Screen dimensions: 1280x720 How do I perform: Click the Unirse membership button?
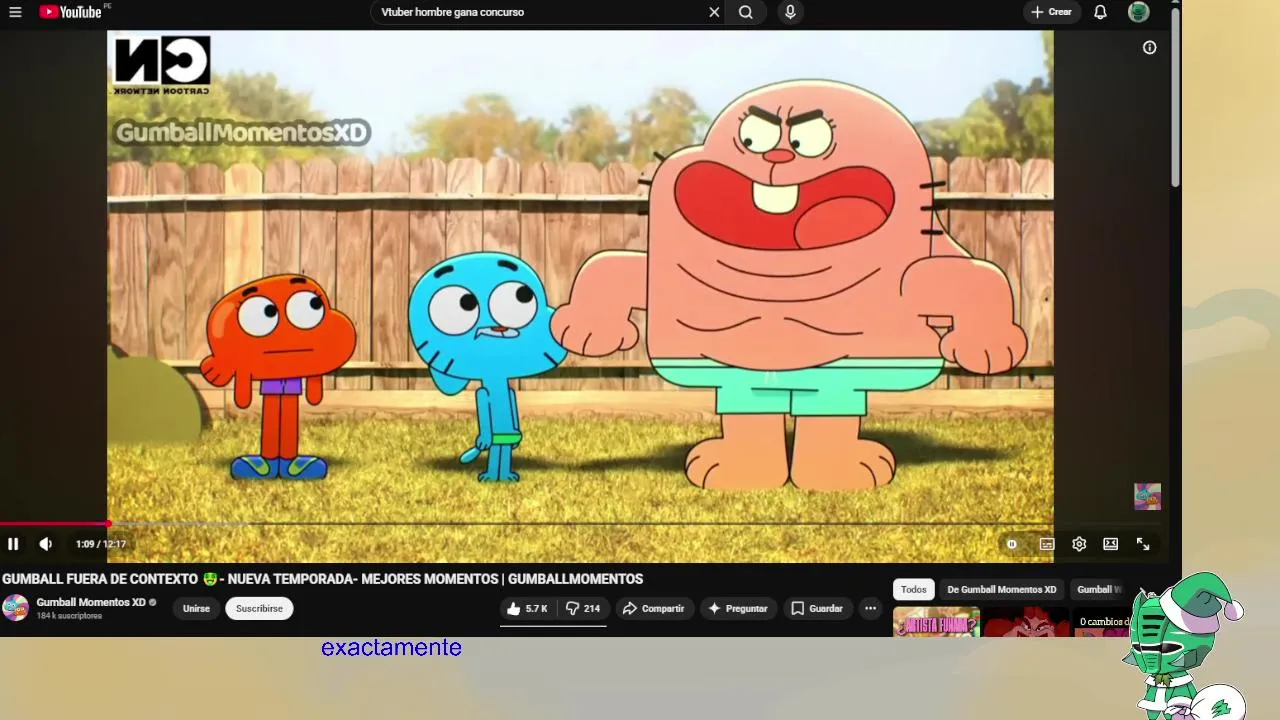(196, 608)
